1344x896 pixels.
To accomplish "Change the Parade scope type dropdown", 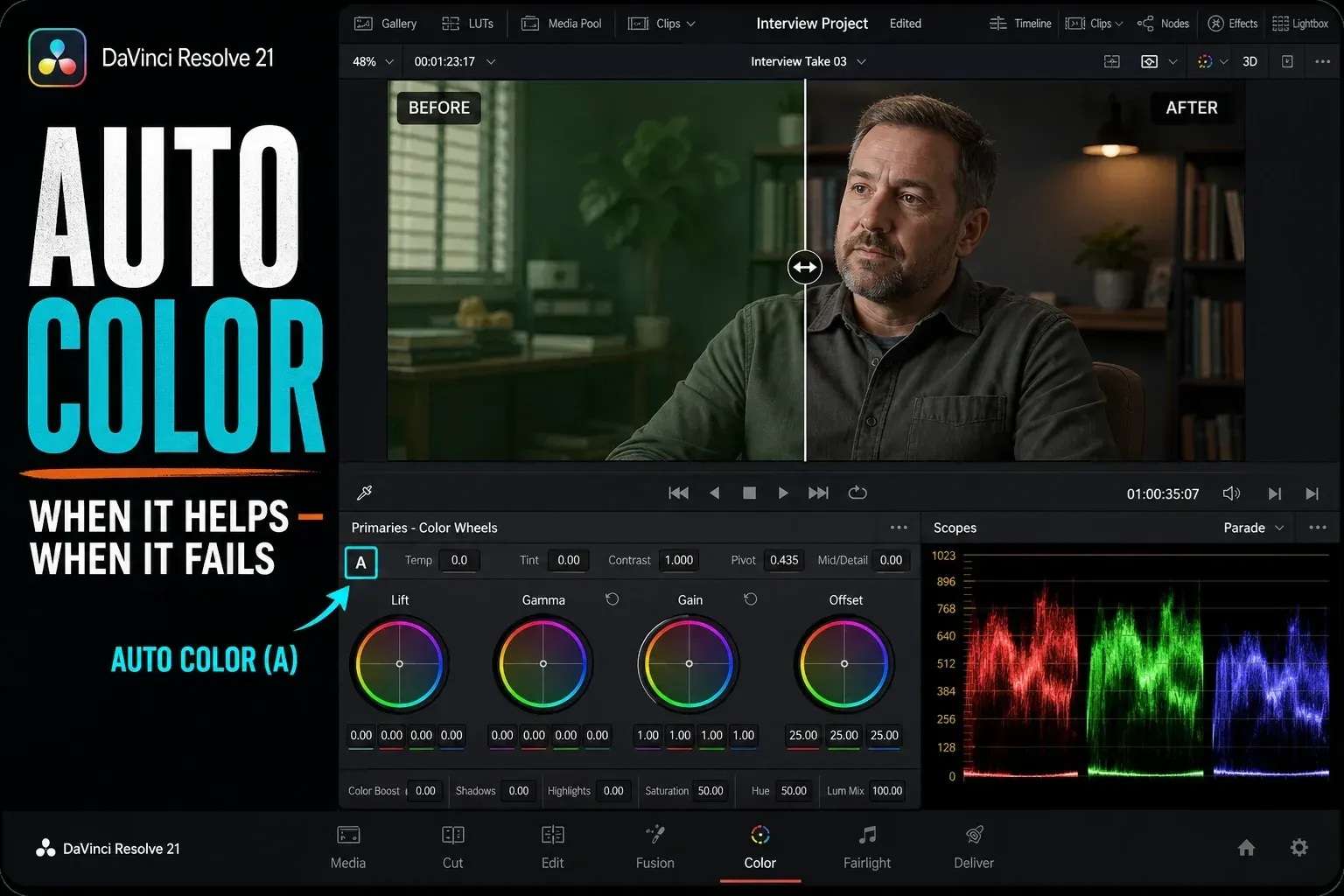I will pos(1253,528).
